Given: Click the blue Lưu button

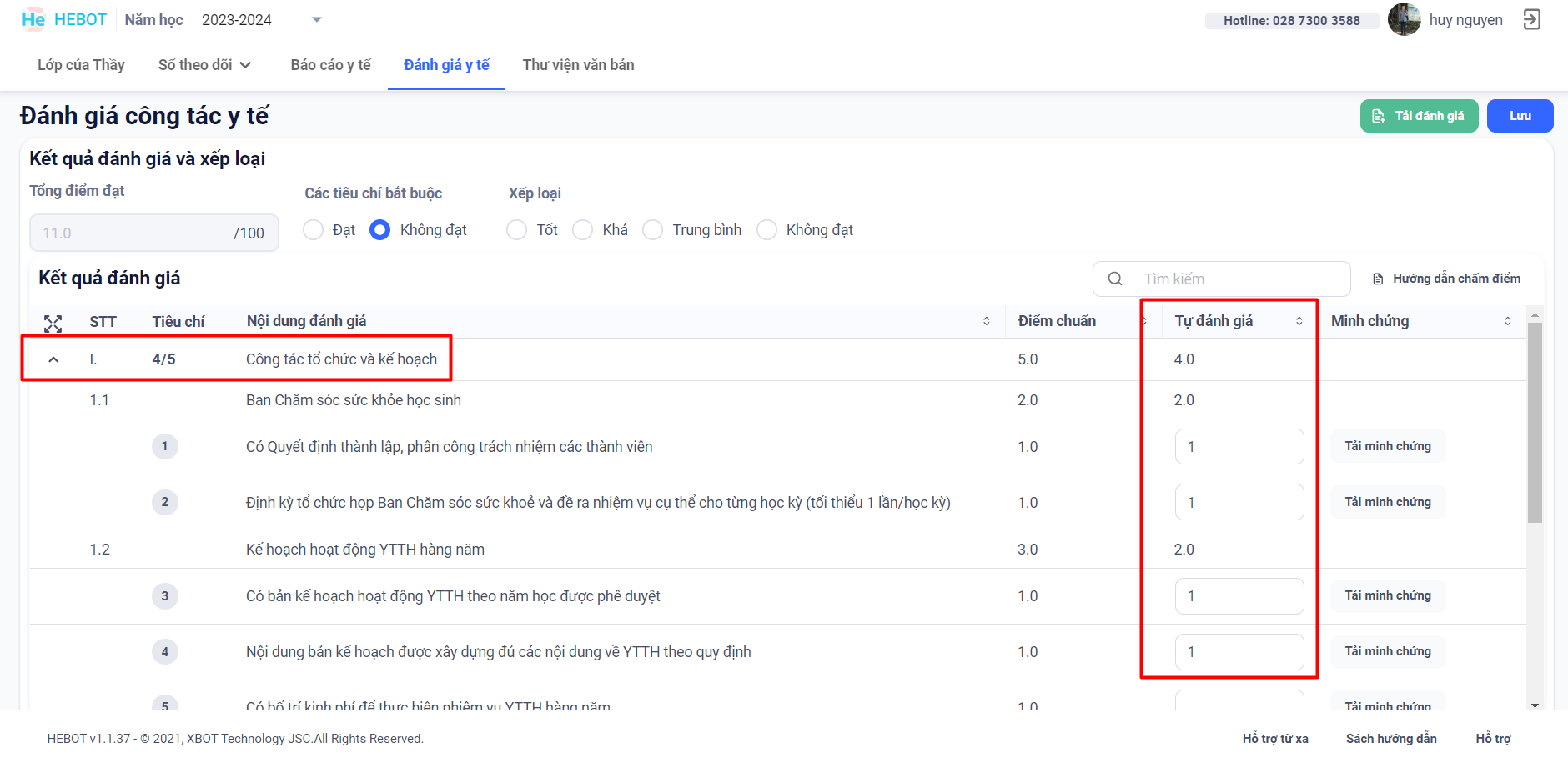Looking at the screenshot, I should pos(1520,116).
